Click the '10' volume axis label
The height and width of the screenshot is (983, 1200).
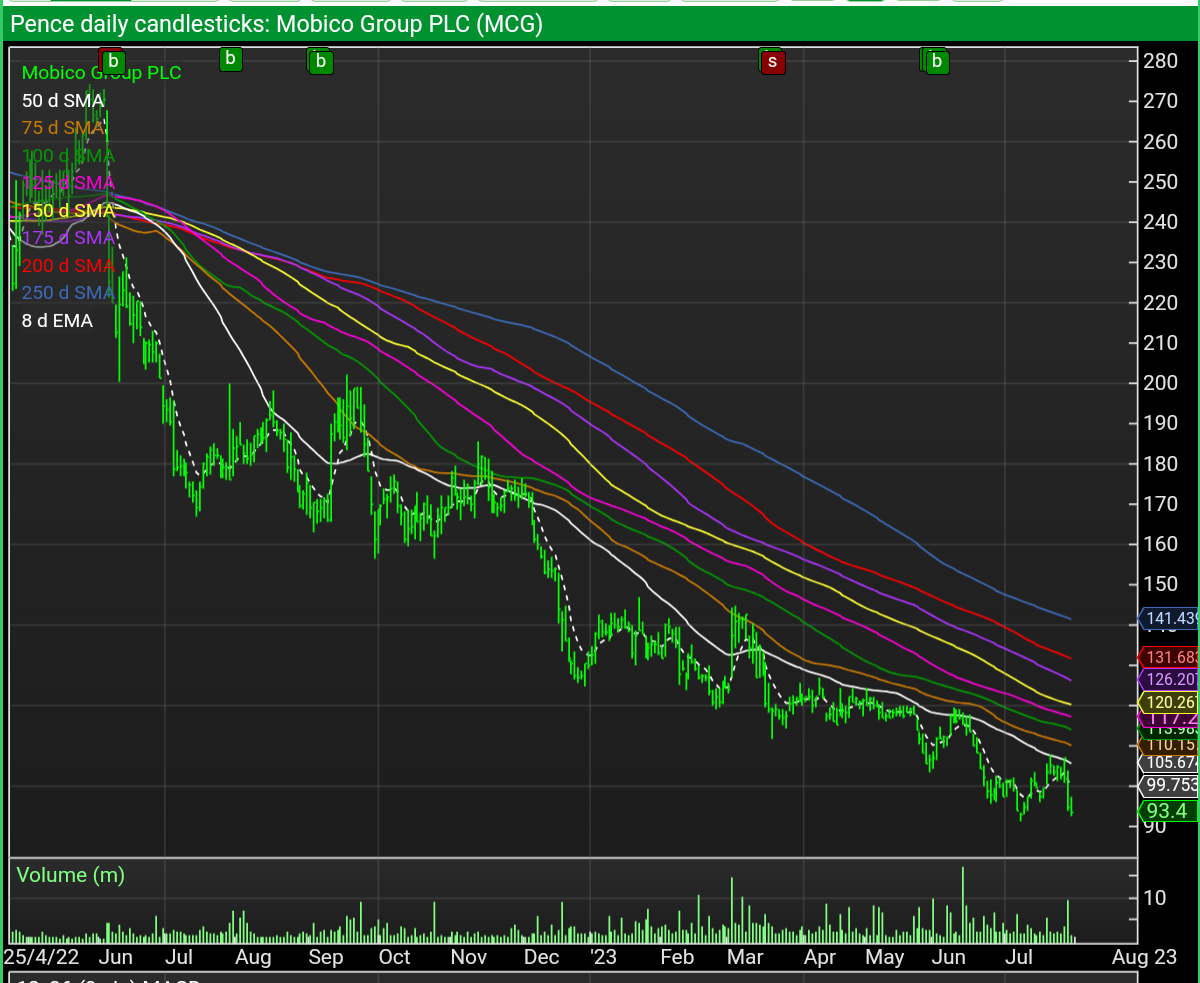pos(1155,898)
